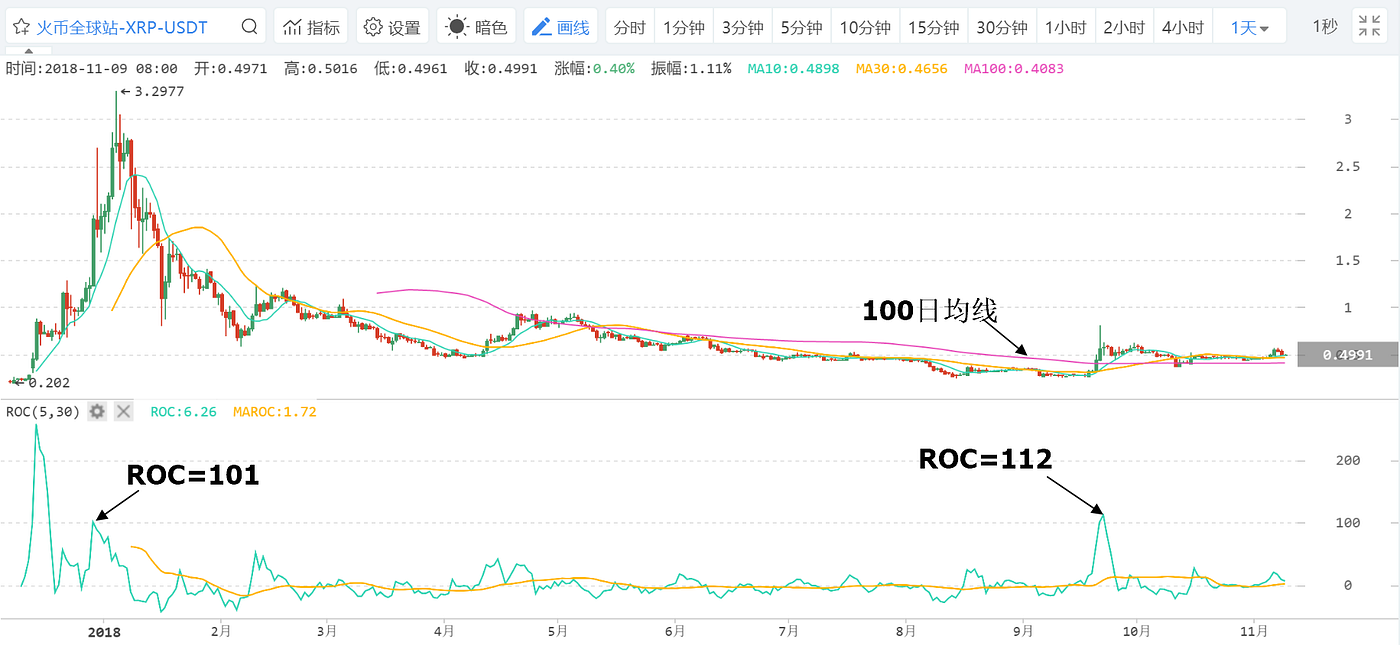Click the 高:0.5016 high readout
The width and height of the screenshot is (1400, 645).
(x=321, y=69)
